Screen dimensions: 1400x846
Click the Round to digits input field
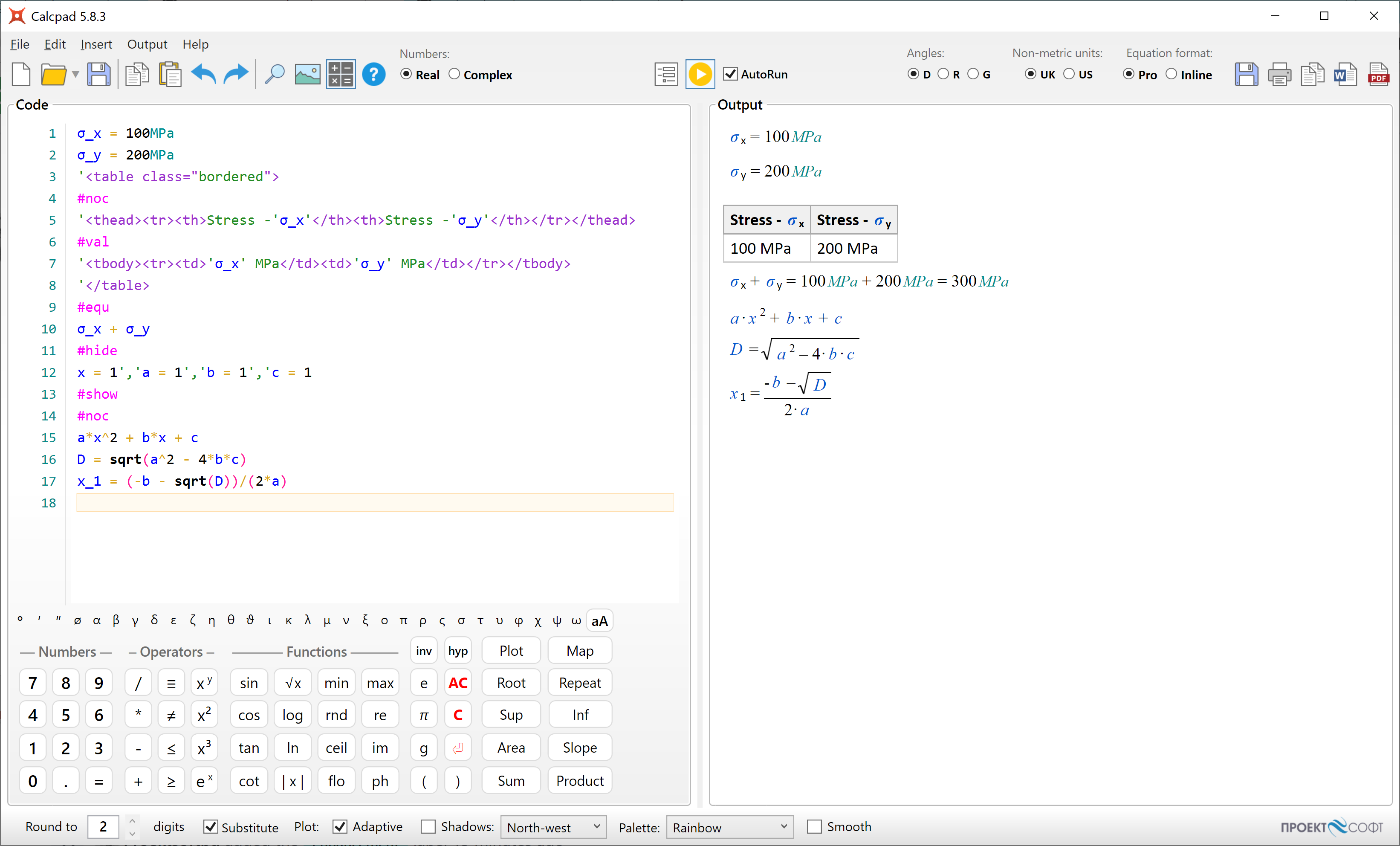point(104,827)
